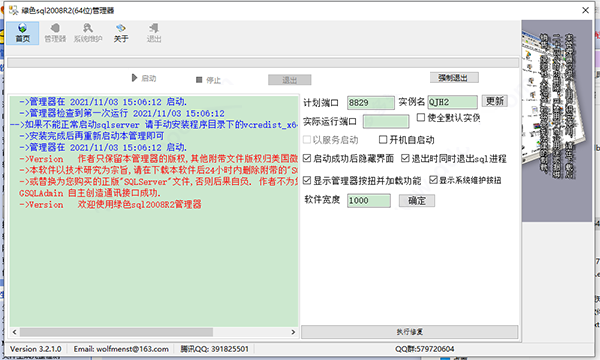Click the 更新 update button
This screenshot has width=600, height=360.
(494, 101)
